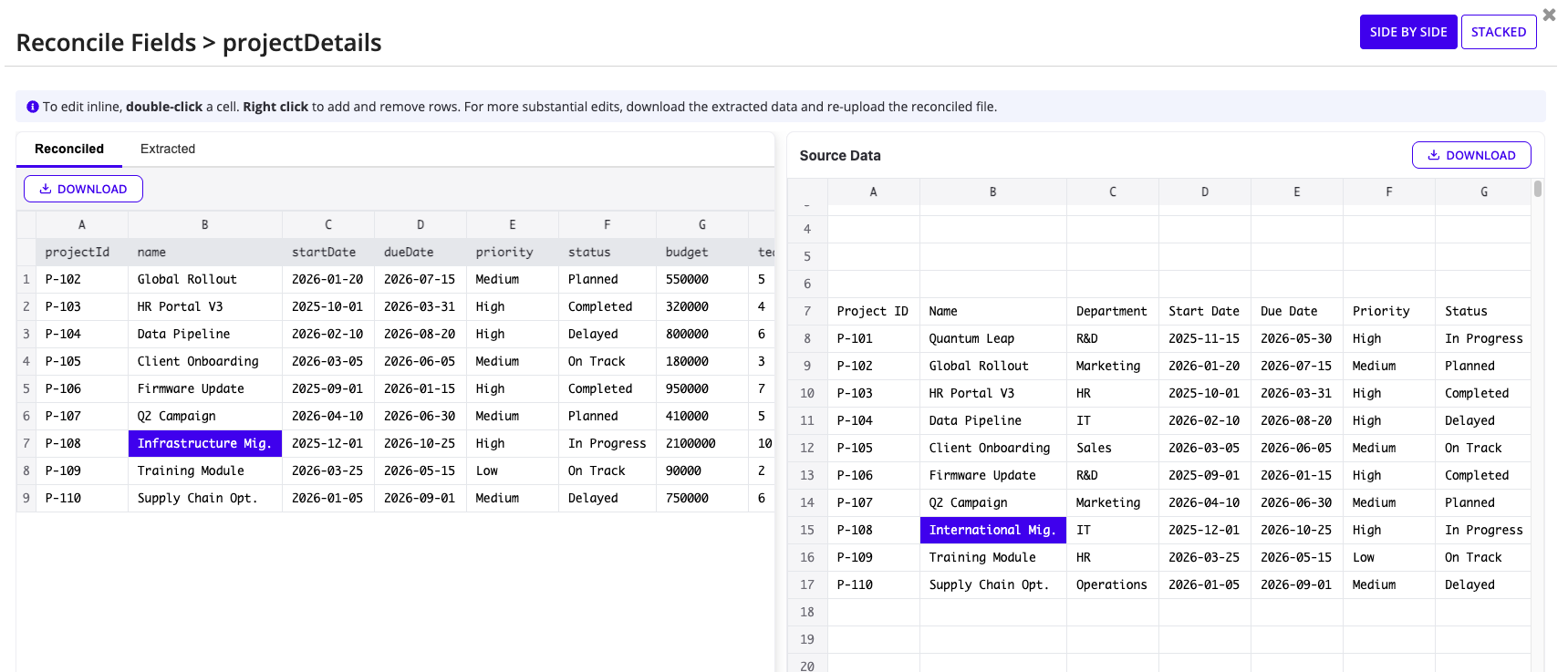This screenshot has height=672, width=1568.
Task: Click source header cell 'Due Date'
Action: (1297, 311)
